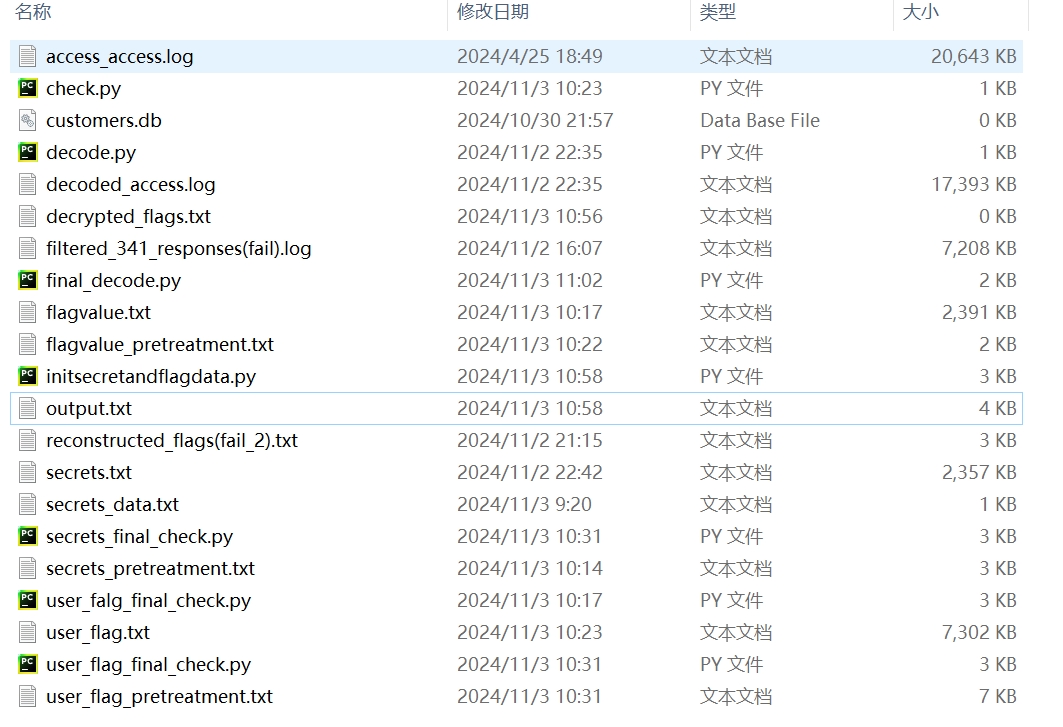Click the user_flag_pretreatment.txt file icon
Screen dimensions: 1063x727
[x=27, y=696]
